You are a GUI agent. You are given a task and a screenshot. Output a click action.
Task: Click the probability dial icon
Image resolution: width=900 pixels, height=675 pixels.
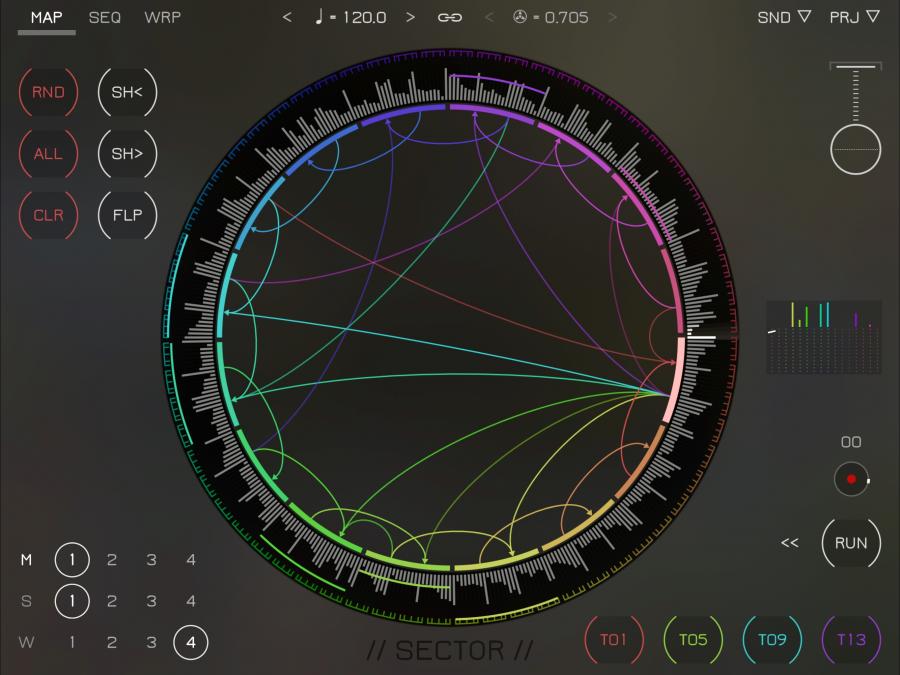(519, 17)
